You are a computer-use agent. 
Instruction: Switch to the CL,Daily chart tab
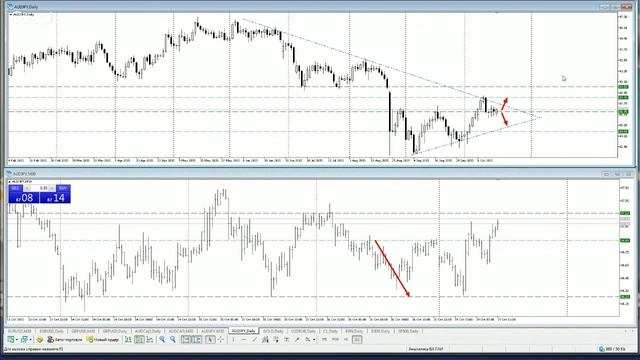pyautogui.click(x=331, y=331)
